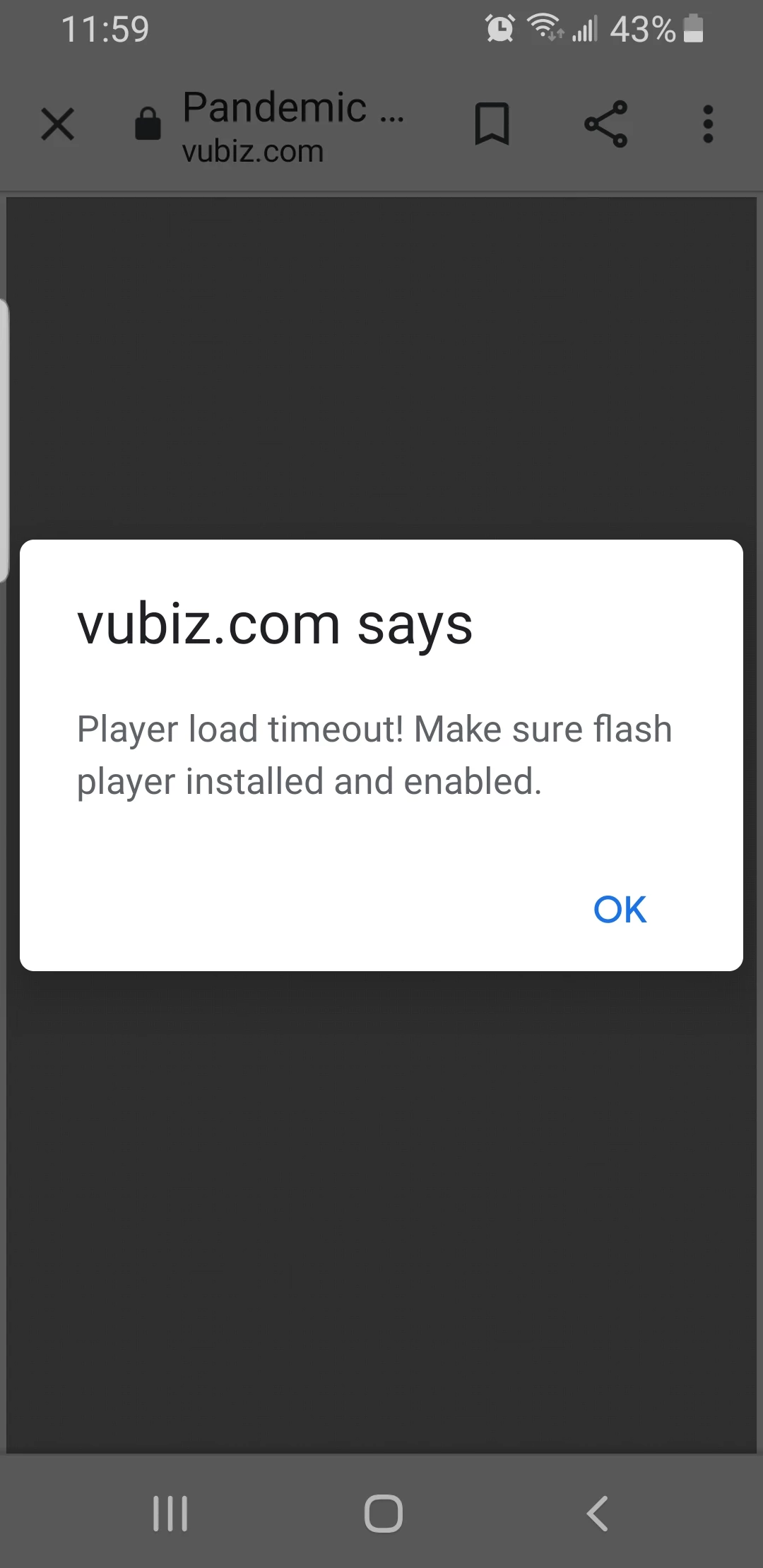This screenshot has height=1568, width=763.
Task: Tap the edge panel handle on left
Action: pos(4,440)
